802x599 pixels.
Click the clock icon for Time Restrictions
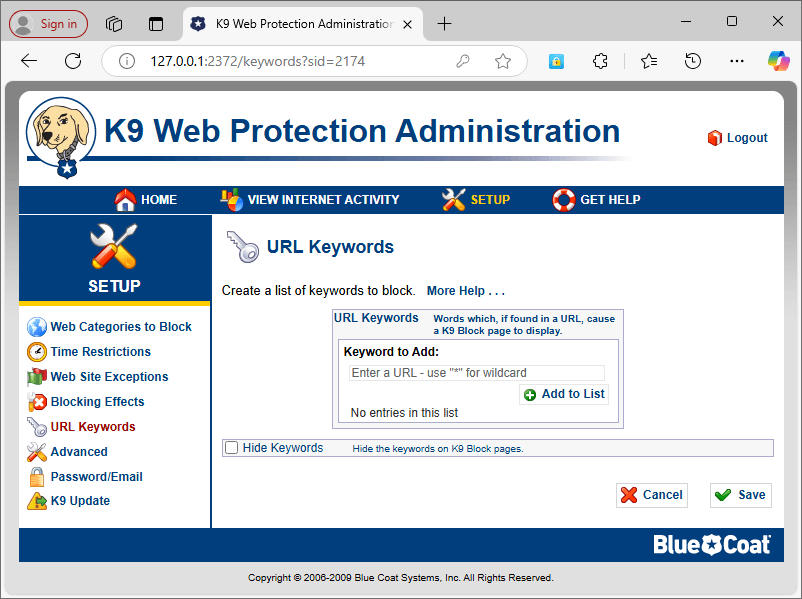(37, 352)
